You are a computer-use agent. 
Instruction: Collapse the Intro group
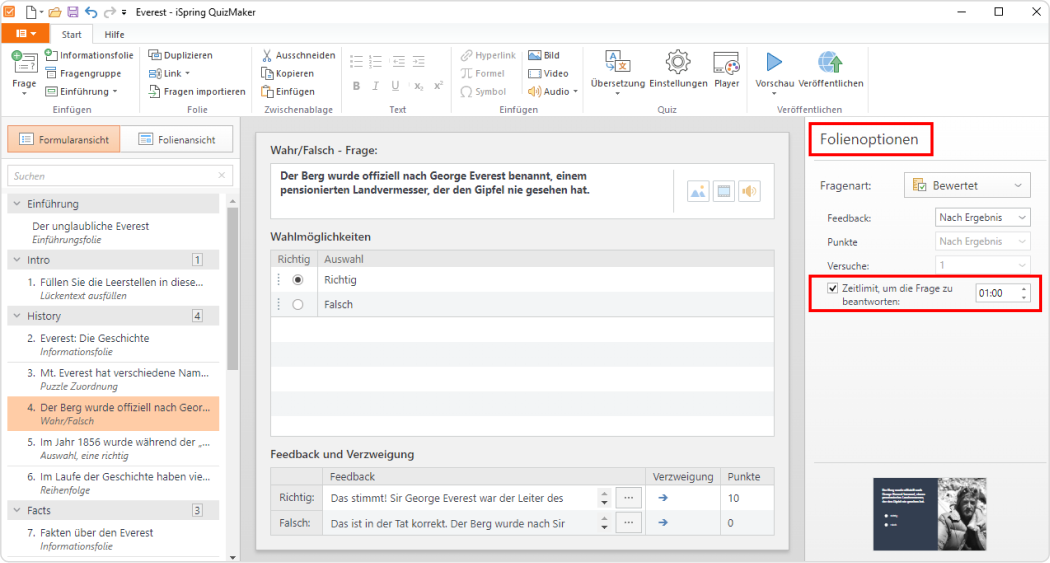(17, 260)
